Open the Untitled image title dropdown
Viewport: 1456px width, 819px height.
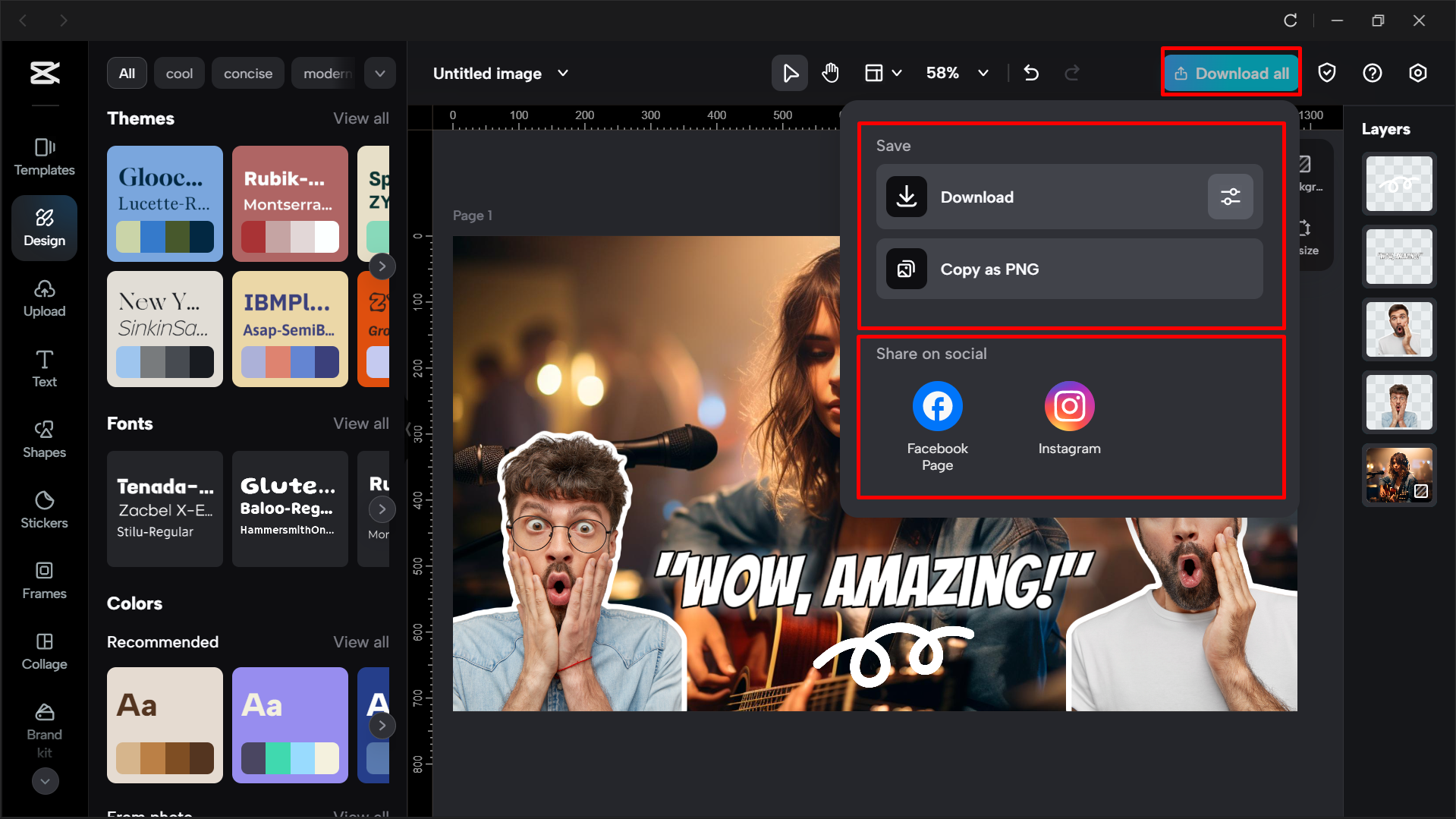pos(563,73)
